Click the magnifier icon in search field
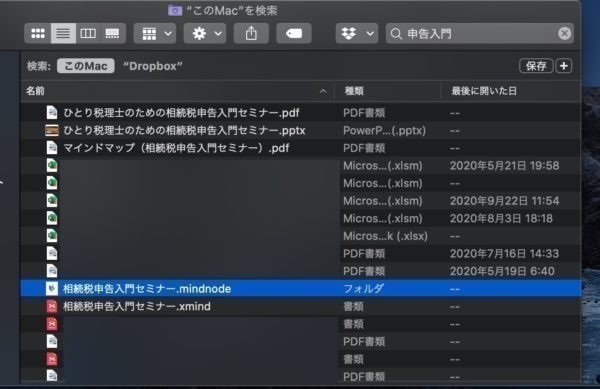The image size is (600, 389). pyautogui.click(x=396, y=34)
